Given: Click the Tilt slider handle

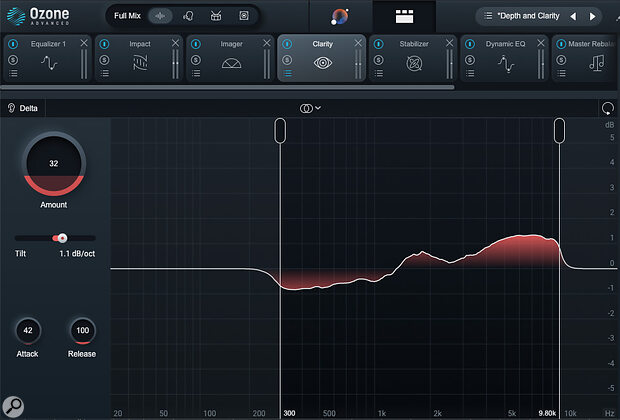Looking at the screenshot, I should pos(61,238).
